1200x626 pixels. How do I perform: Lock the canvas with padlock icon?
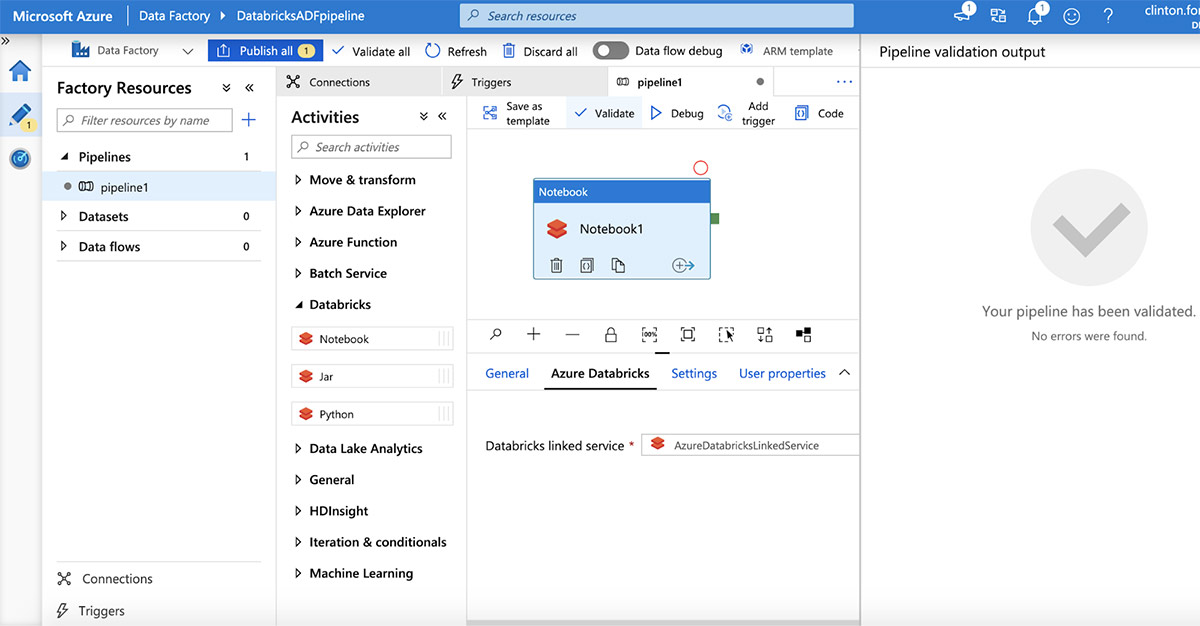[611, 335]
